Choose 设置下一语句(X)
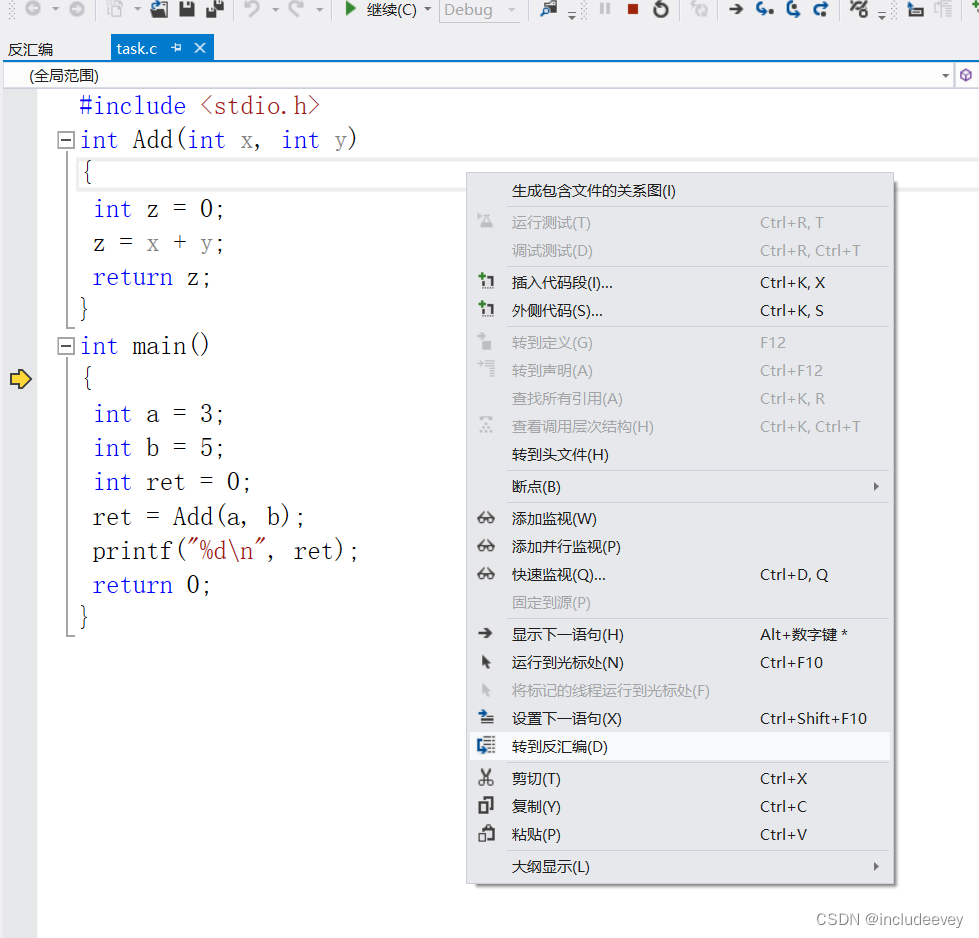Image resolution: width=979 pixels, height=938 pixels. pyautogui.click(x=680, y=719)
